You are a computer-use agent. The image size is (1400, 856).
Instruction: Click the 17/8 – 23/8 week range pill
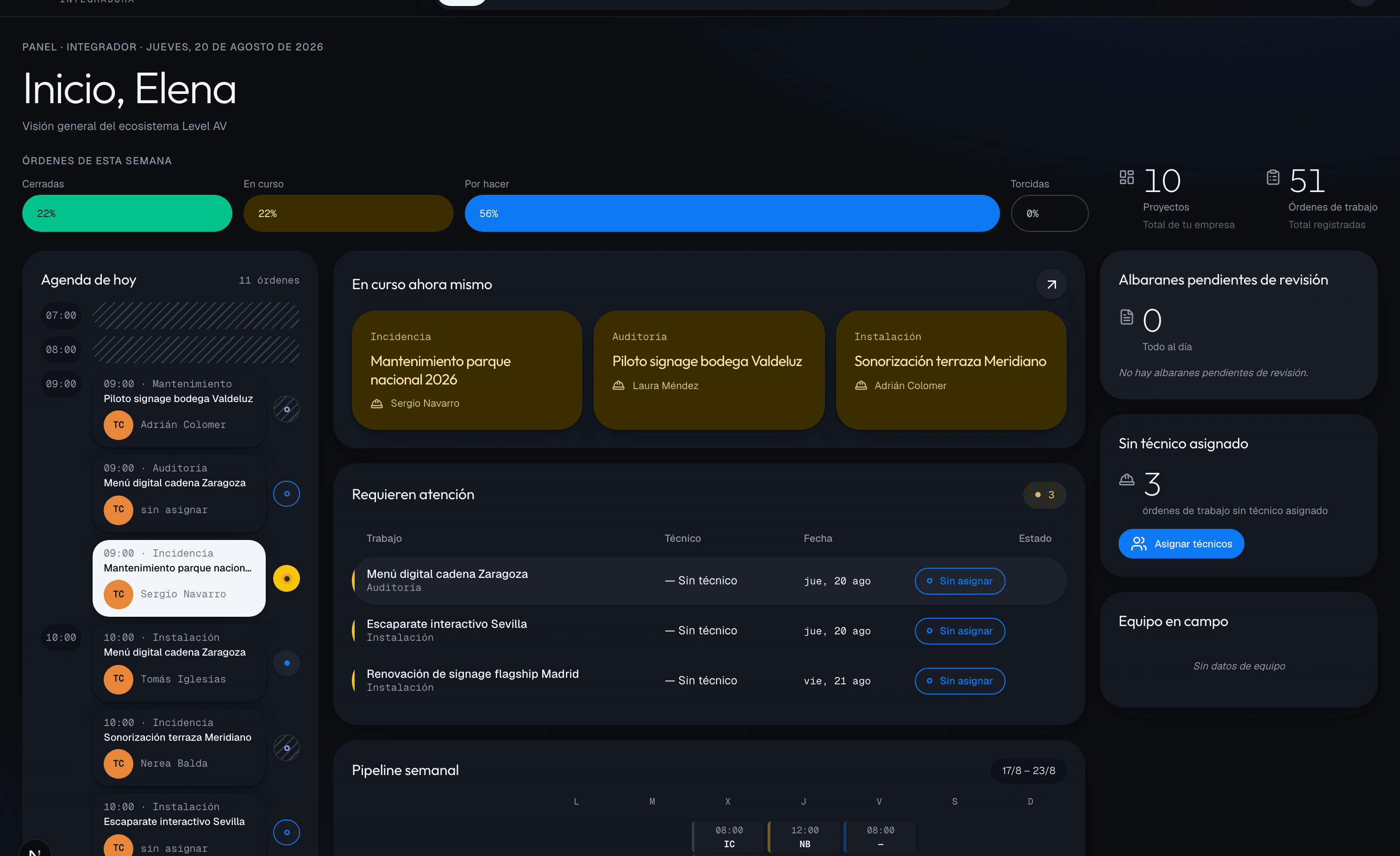coord(1028,771)
